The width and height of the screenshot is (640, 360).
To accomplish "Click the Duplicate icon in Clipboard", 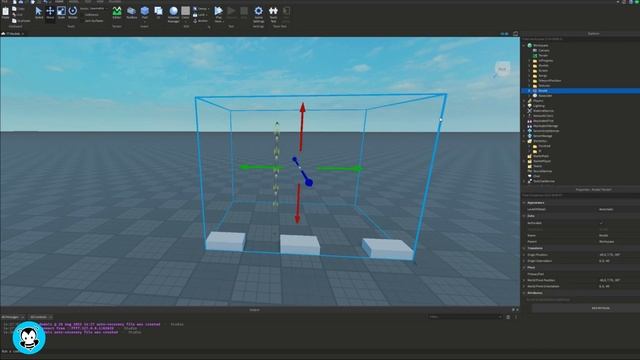I will (x=14, y=20).
